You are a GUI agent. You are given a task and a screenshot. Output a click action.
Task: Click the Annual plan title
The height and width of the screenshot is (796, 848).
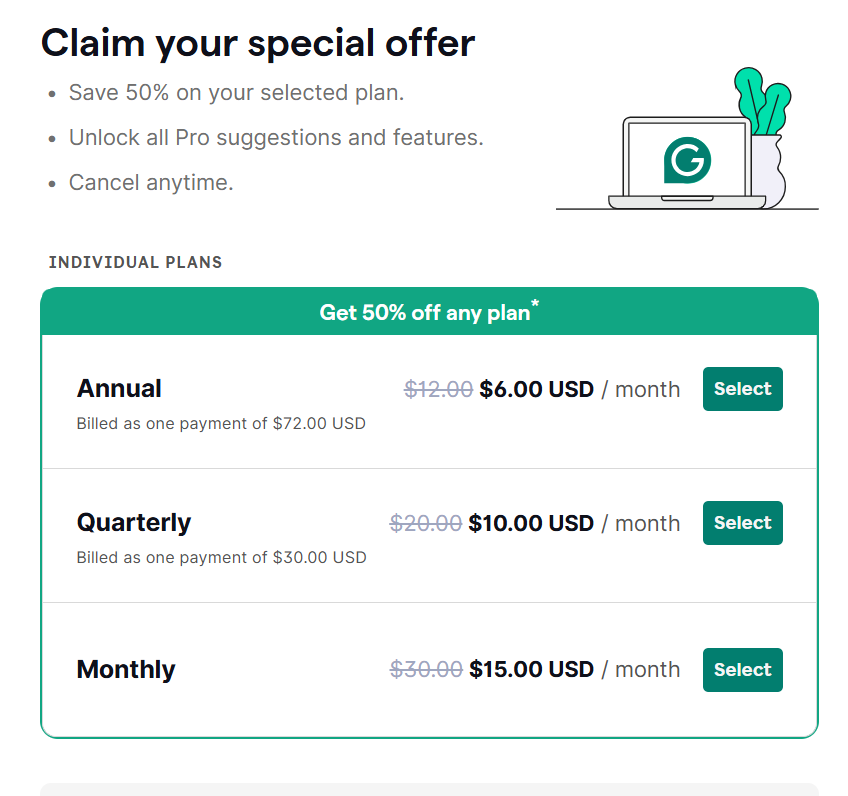[119, 389]
